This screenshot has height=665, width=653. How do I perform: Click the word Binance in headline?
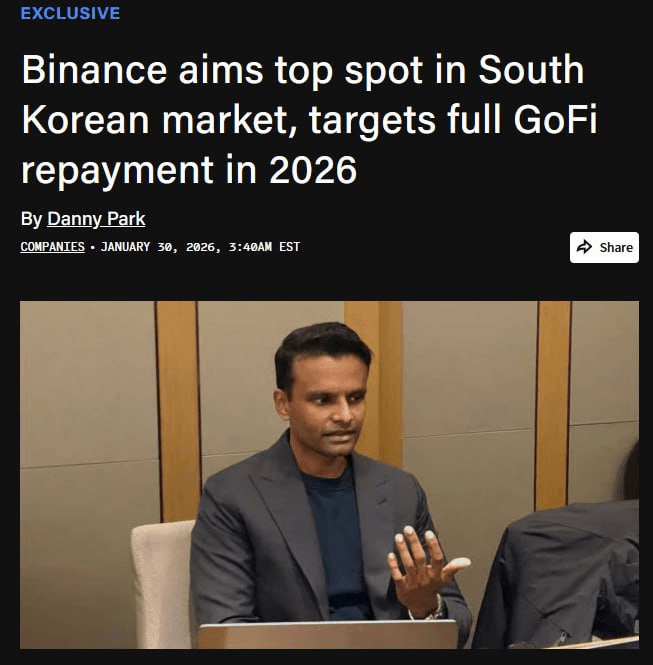(x=95, y=70)
